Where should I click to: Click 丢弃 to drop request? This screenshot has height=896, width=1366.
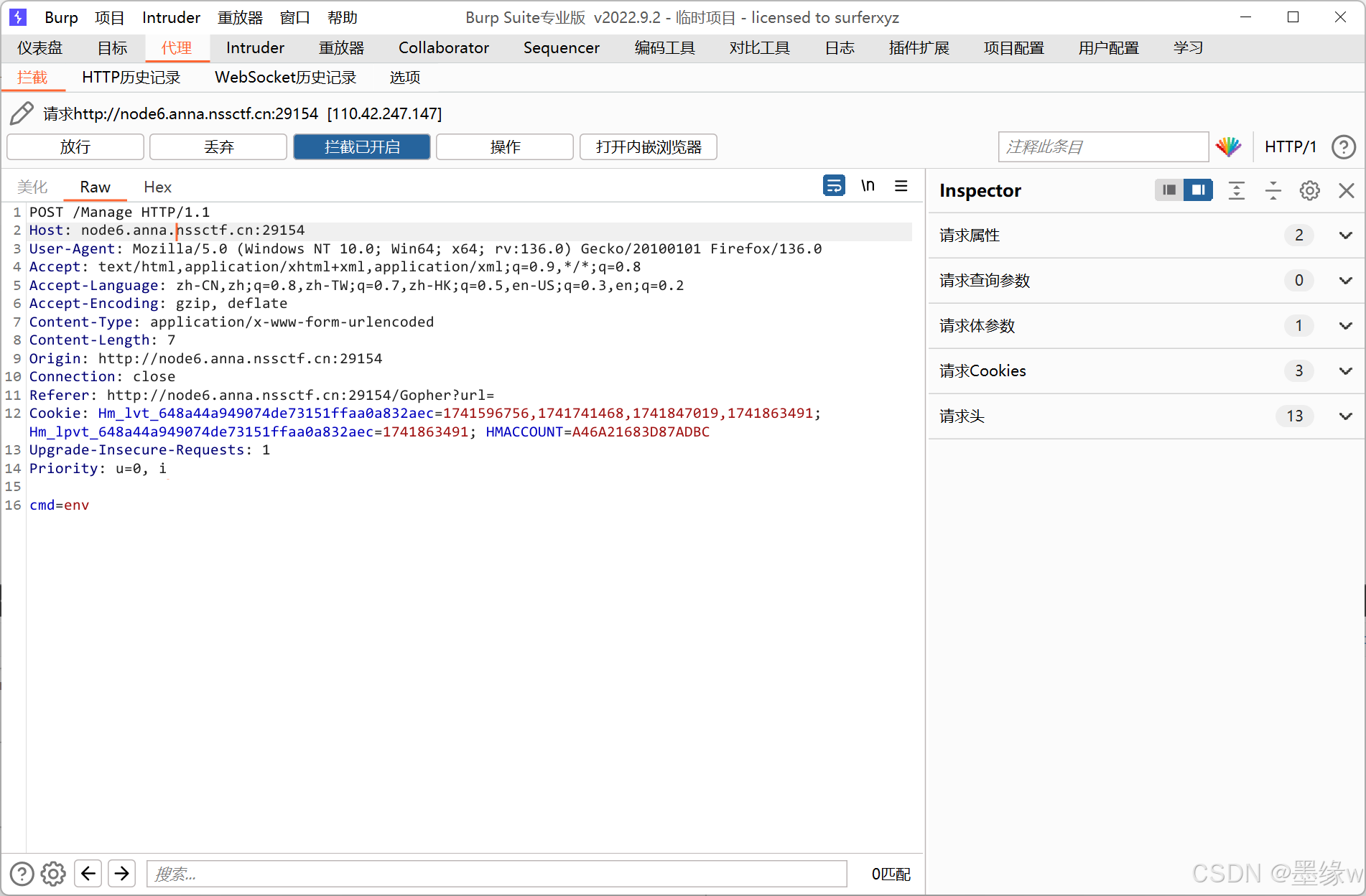pos(218,146)
